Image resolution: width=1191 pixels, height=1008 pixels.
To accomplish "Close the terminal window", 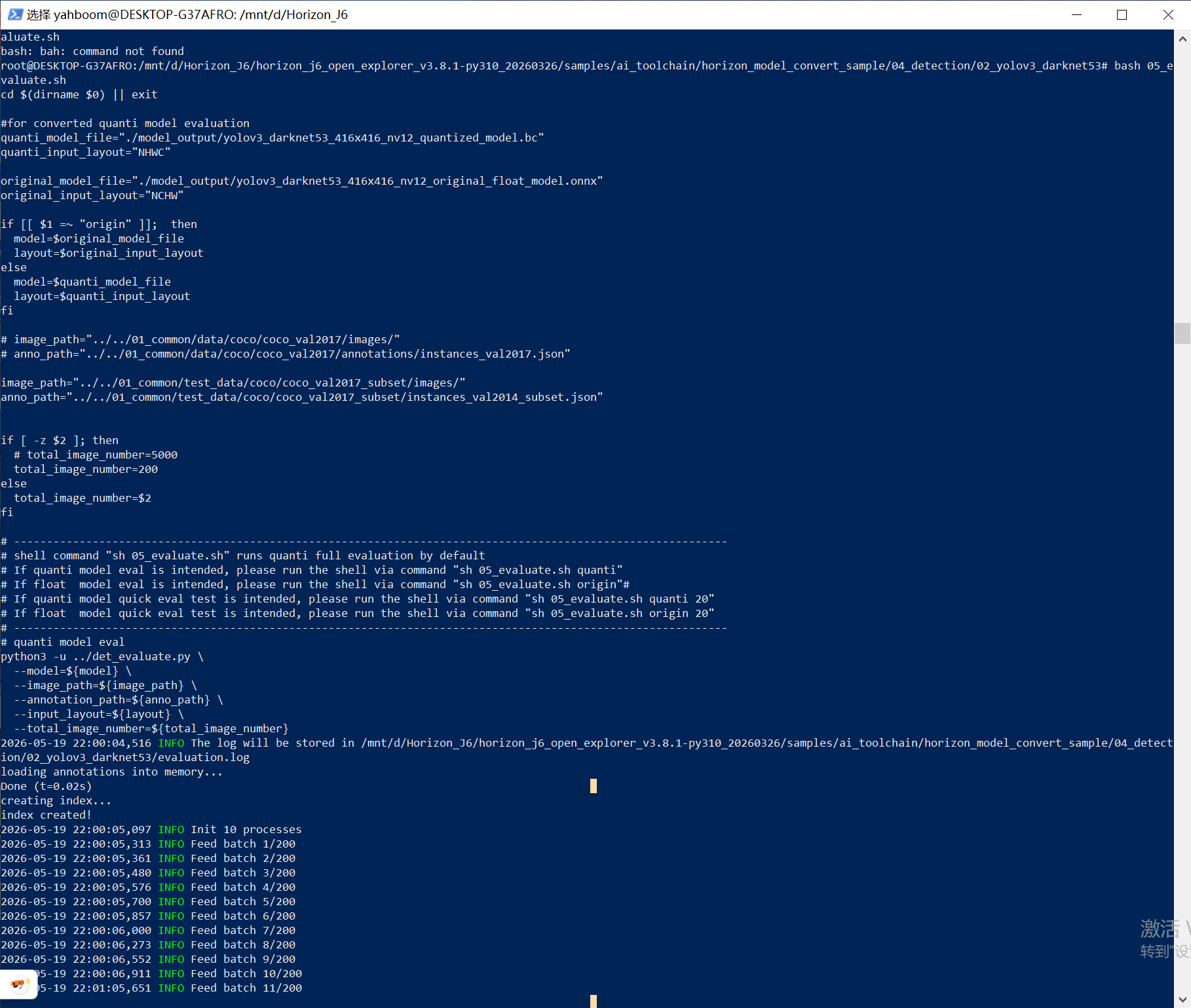I will pyautogui.click(x=1168, y=14).
